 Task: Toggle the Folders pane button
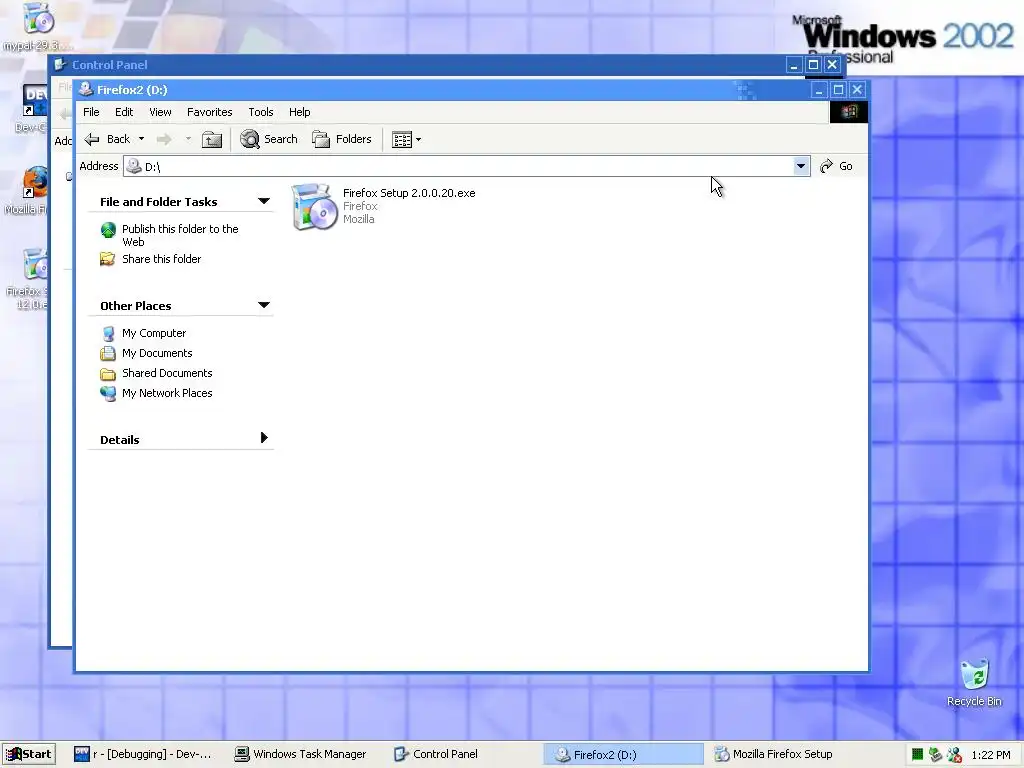[x=342, y=139]
